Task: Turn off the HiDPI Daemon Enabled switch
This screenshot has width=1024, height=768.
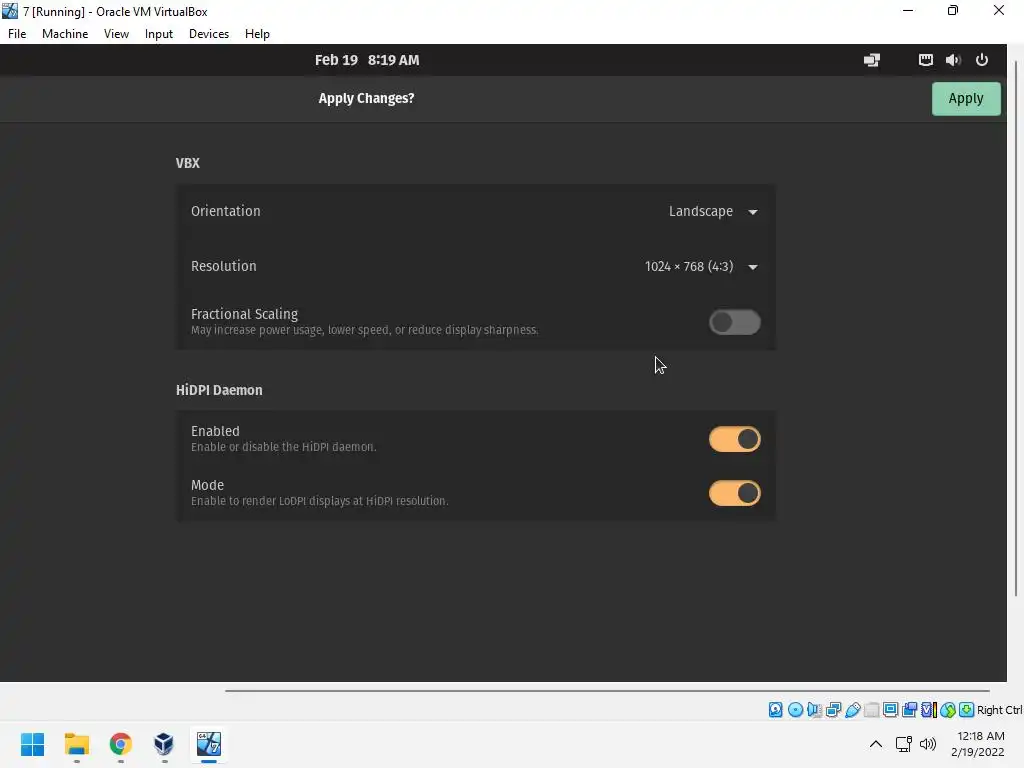Action: point(735,440)
